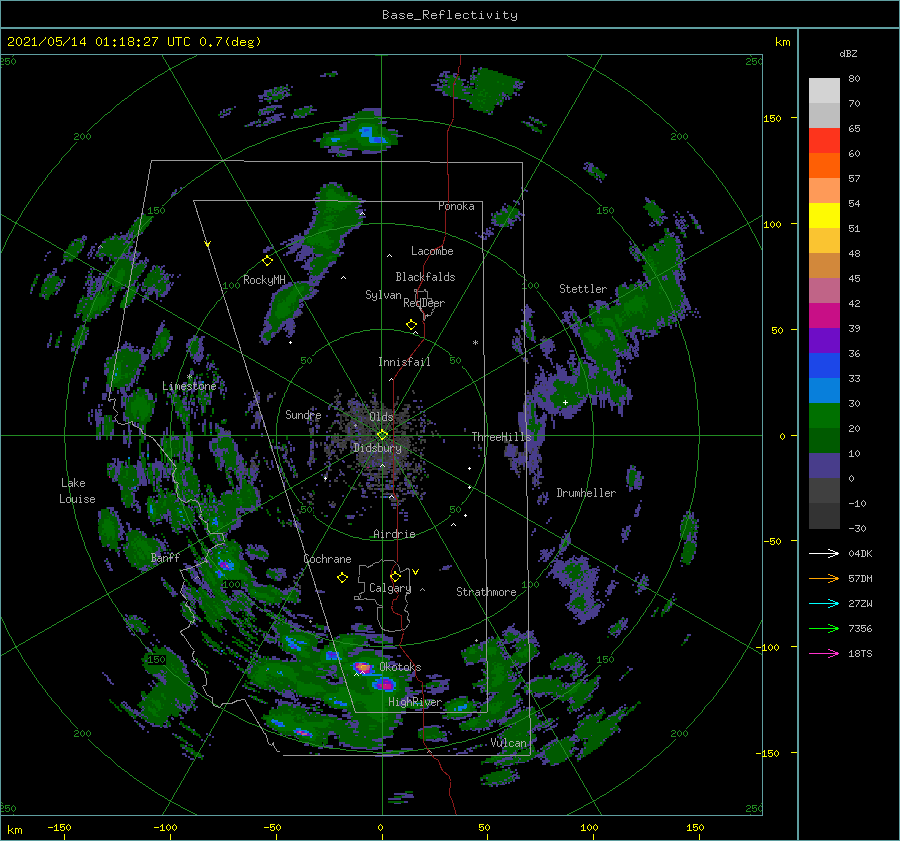Click the orange 57-60 dBZ swatch
900x841 pixels.
[x=824, y=166]
